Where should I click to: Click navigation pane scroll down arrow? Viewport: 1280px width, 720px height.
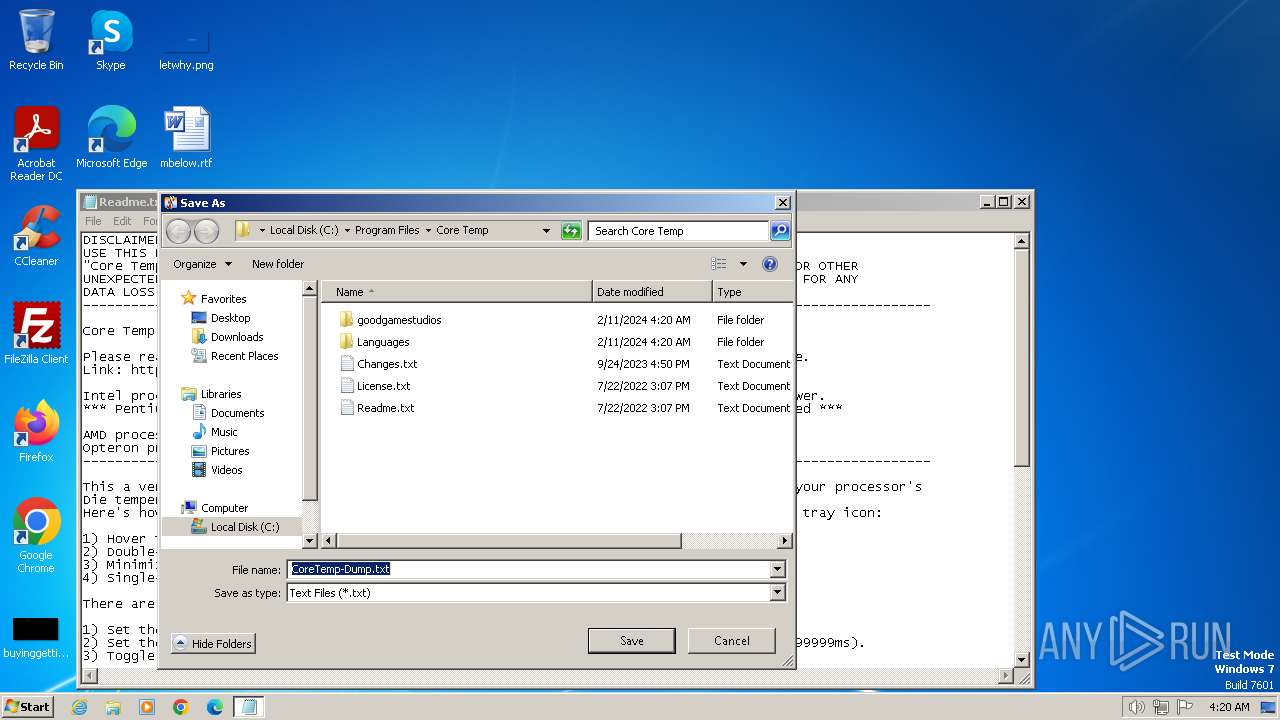click(x=310, y=541)
